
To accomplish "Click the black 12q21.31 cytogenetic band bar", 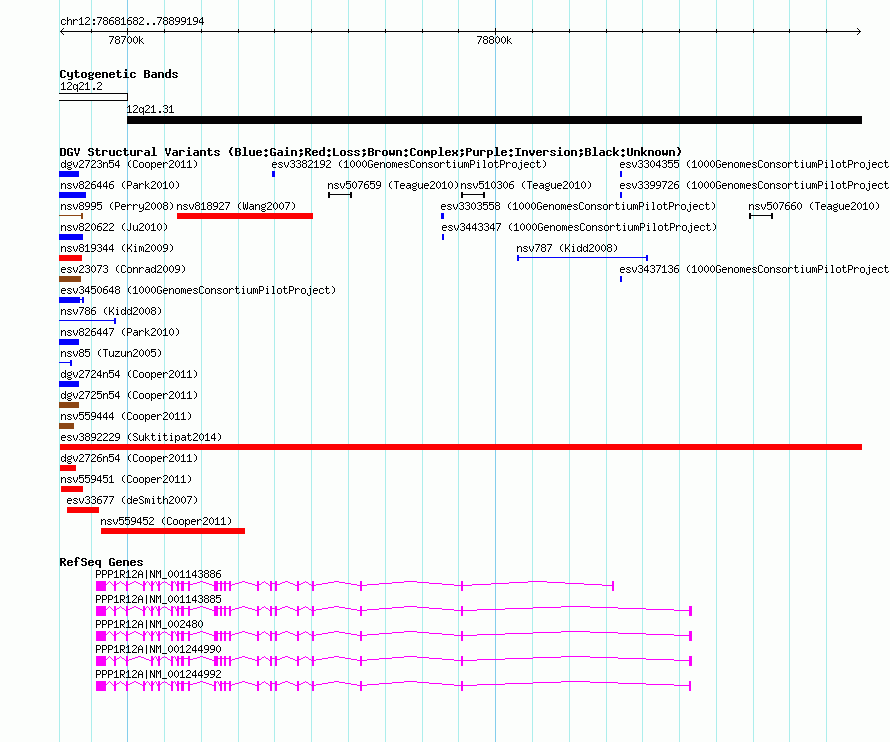I will (494, 120).
